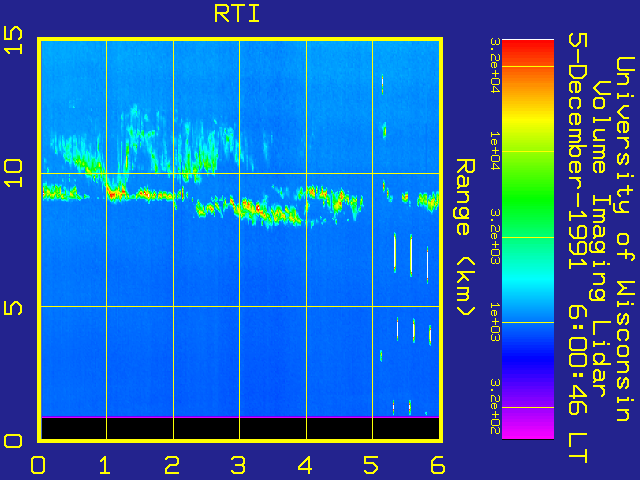The width and height of the screenshot is (640, 480).
Task: Click the 15 km range axis label
Action: tap(13, 40)
